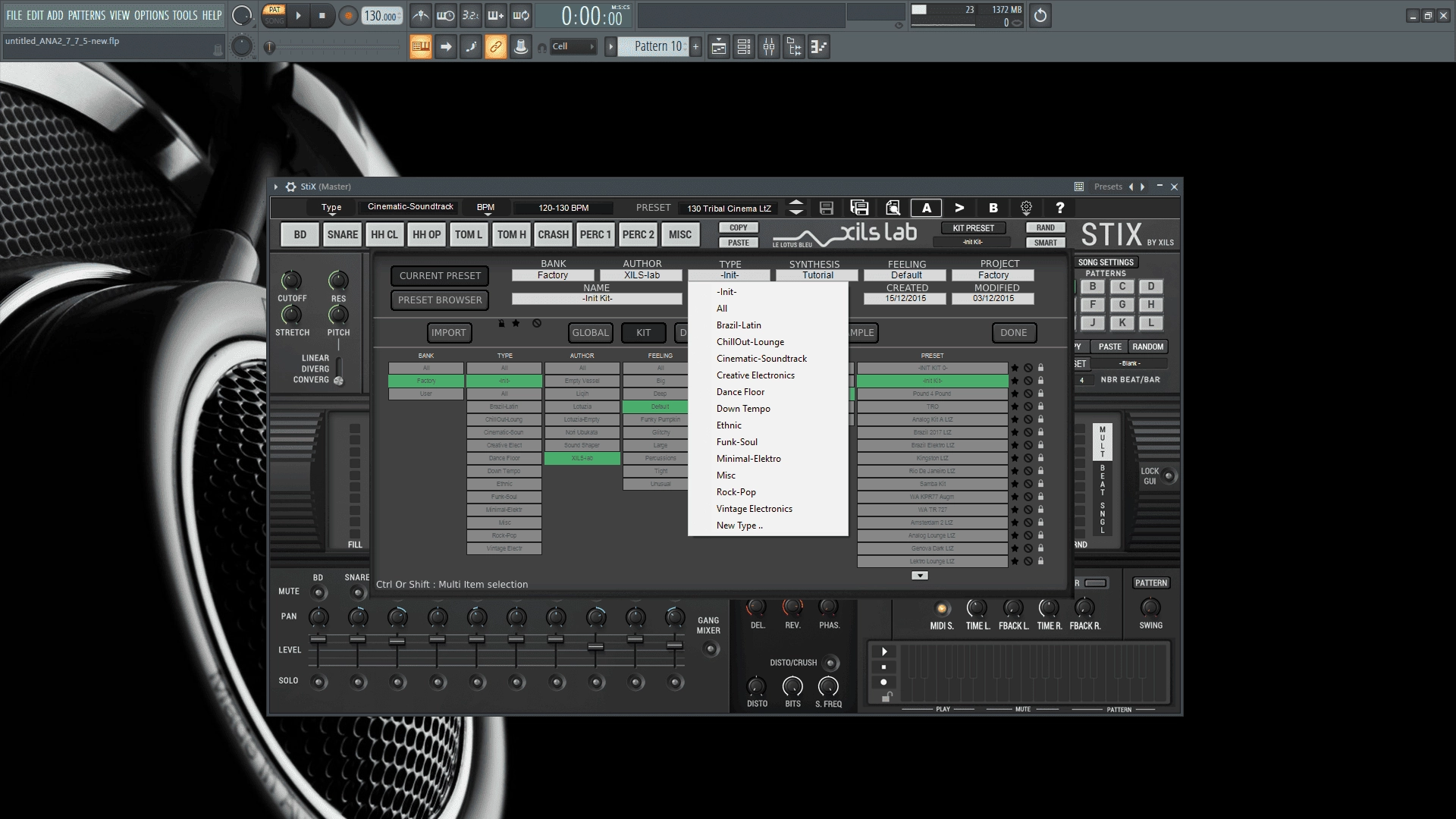Image resolution: width=1456 pixels, height=819 pixels.
Task: Click the tempo 130.000 field
Action: [382, 16]
